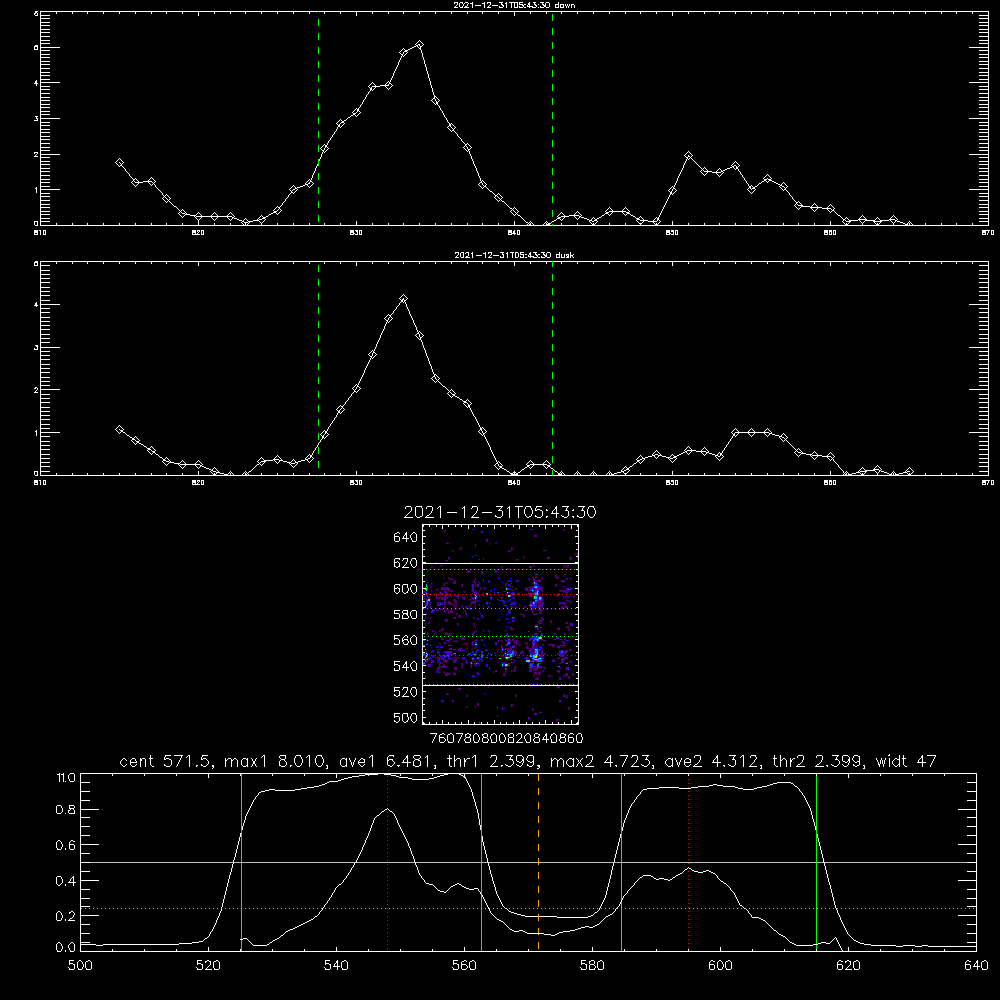The height and width of the screenshot is (1000, 1000).
Task: Click the "ave2 4.312" value
Action: click(x=712, y=761)
